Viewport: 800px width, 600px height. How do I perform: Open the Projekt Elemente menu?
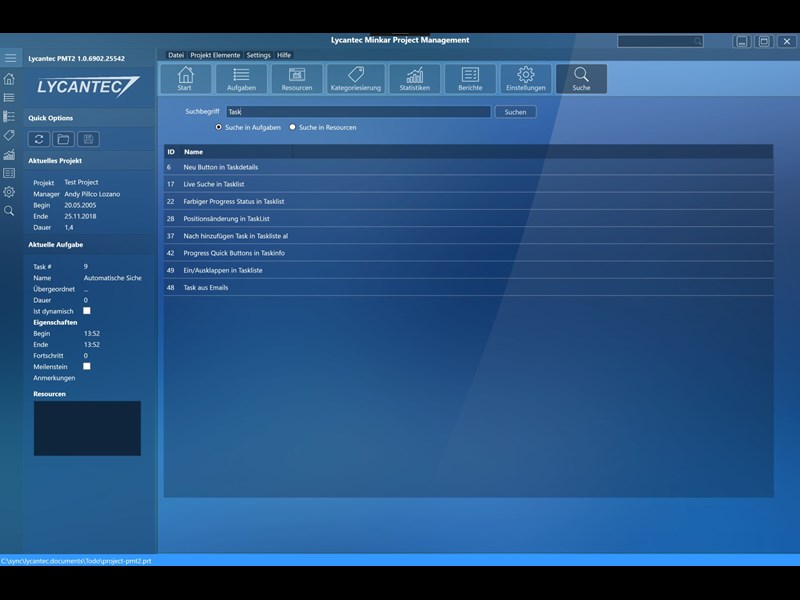click(215, 55)
